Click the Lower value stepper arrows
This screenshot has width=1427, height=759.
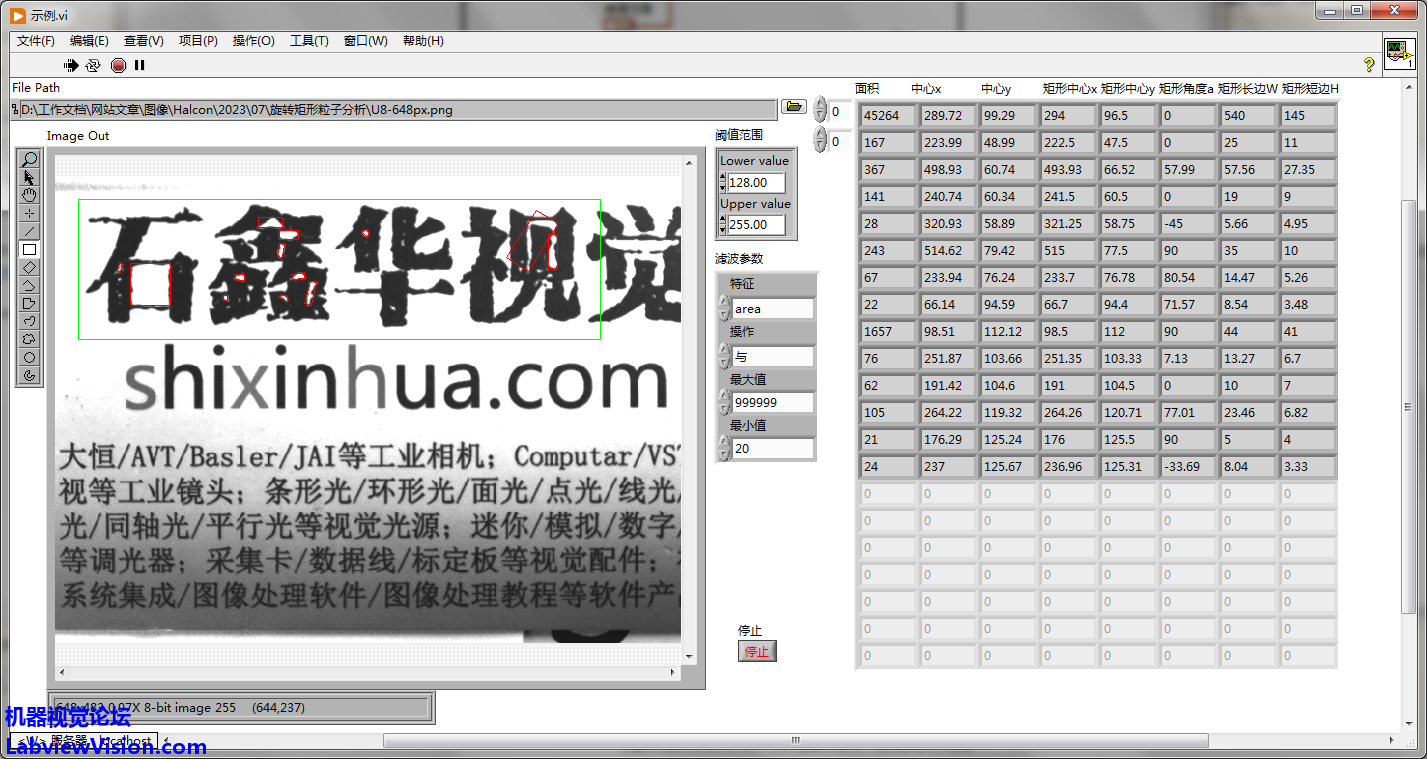(x=723, y=183)
